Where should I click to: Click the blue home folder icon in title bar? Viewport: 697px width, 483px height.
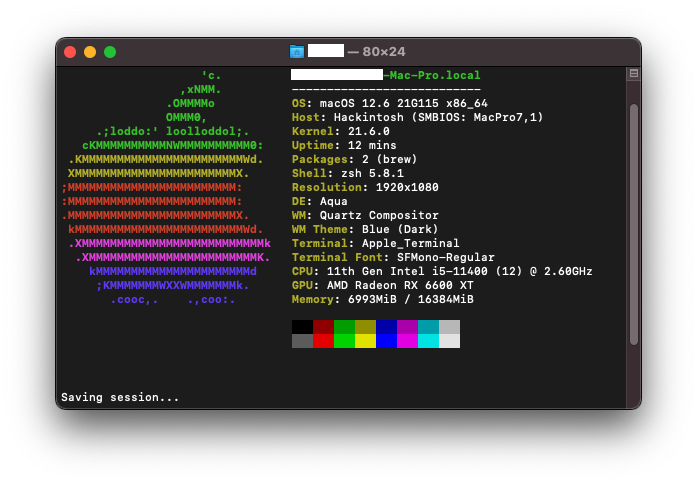296,52
